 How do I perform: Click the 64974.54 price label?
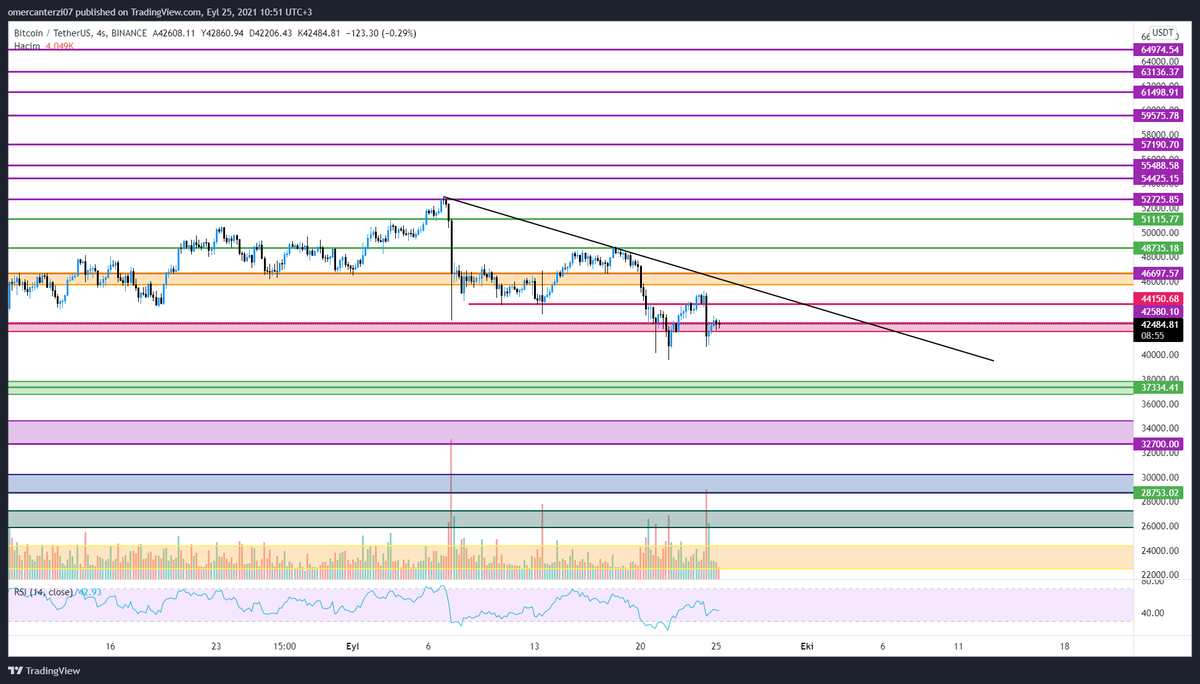tap(1161, 49)
